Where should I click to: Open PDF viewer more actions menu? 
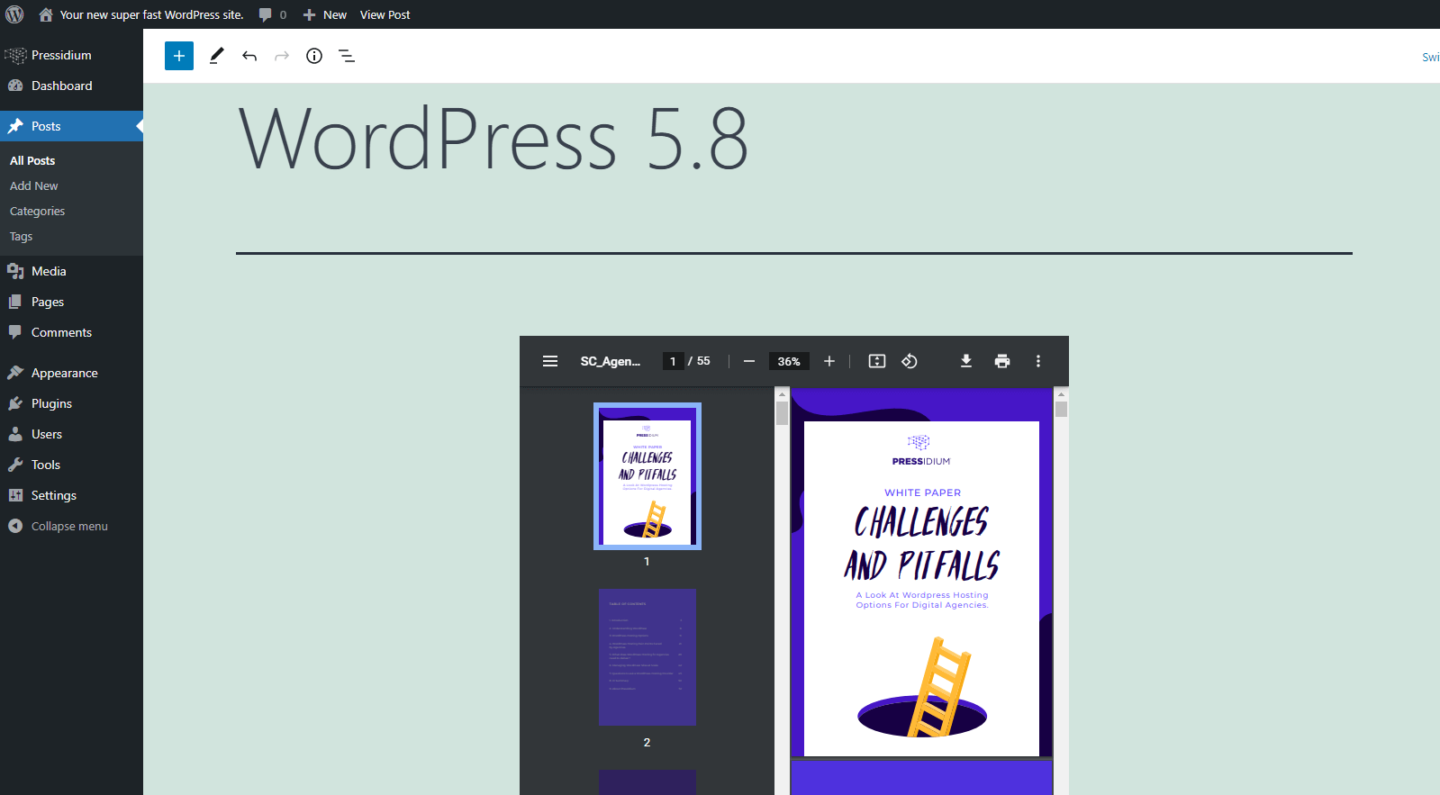pyautogui.click(x=1038, y=361)
